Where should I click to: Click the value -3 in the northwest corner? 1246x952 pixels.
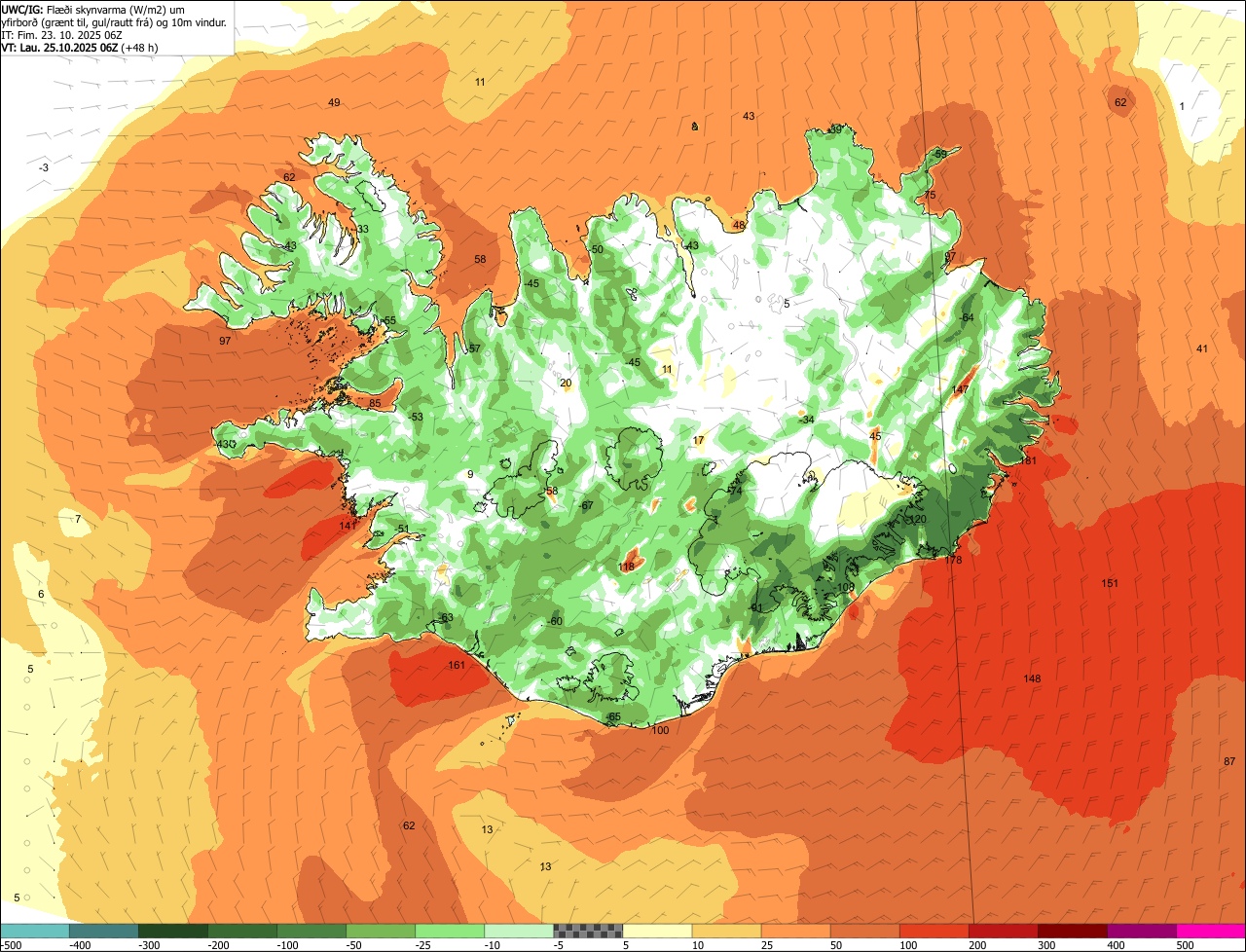pos(43,167)
